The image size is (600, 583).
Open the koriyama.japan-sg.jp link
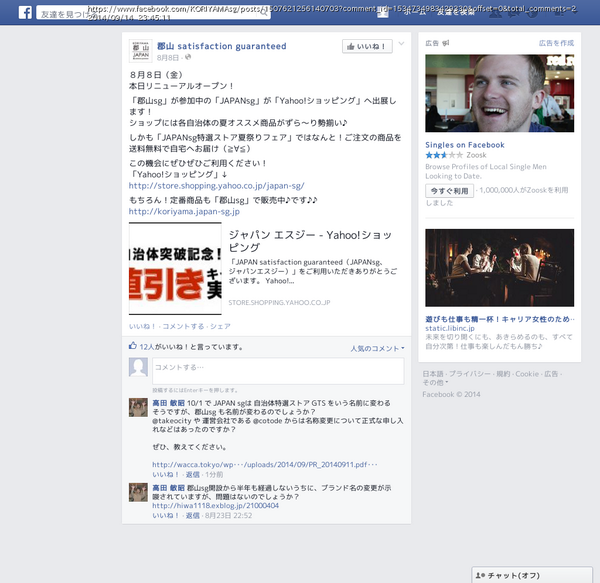184,212
